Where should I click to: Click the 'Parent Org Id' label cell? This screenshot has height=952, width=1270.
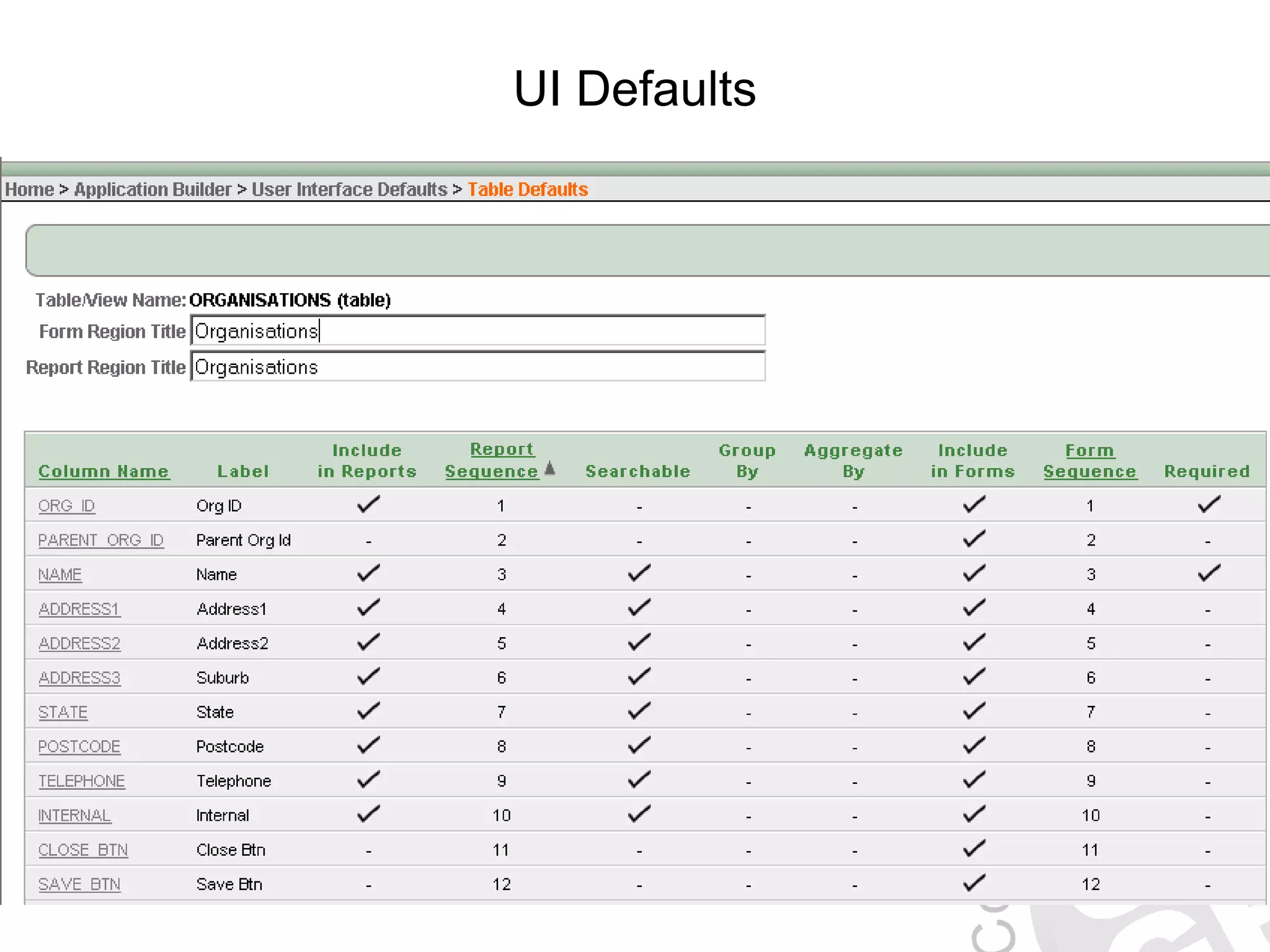tap(244, 540)
